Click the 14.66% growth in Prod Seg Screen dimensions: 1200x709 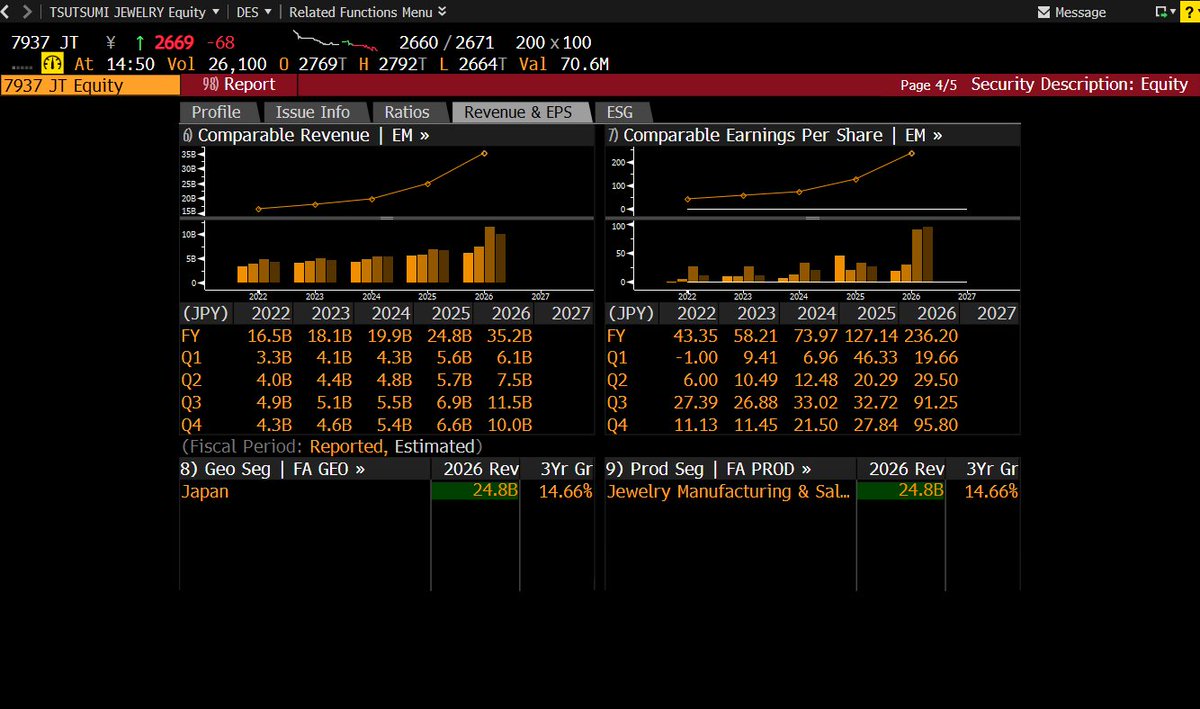991,491
